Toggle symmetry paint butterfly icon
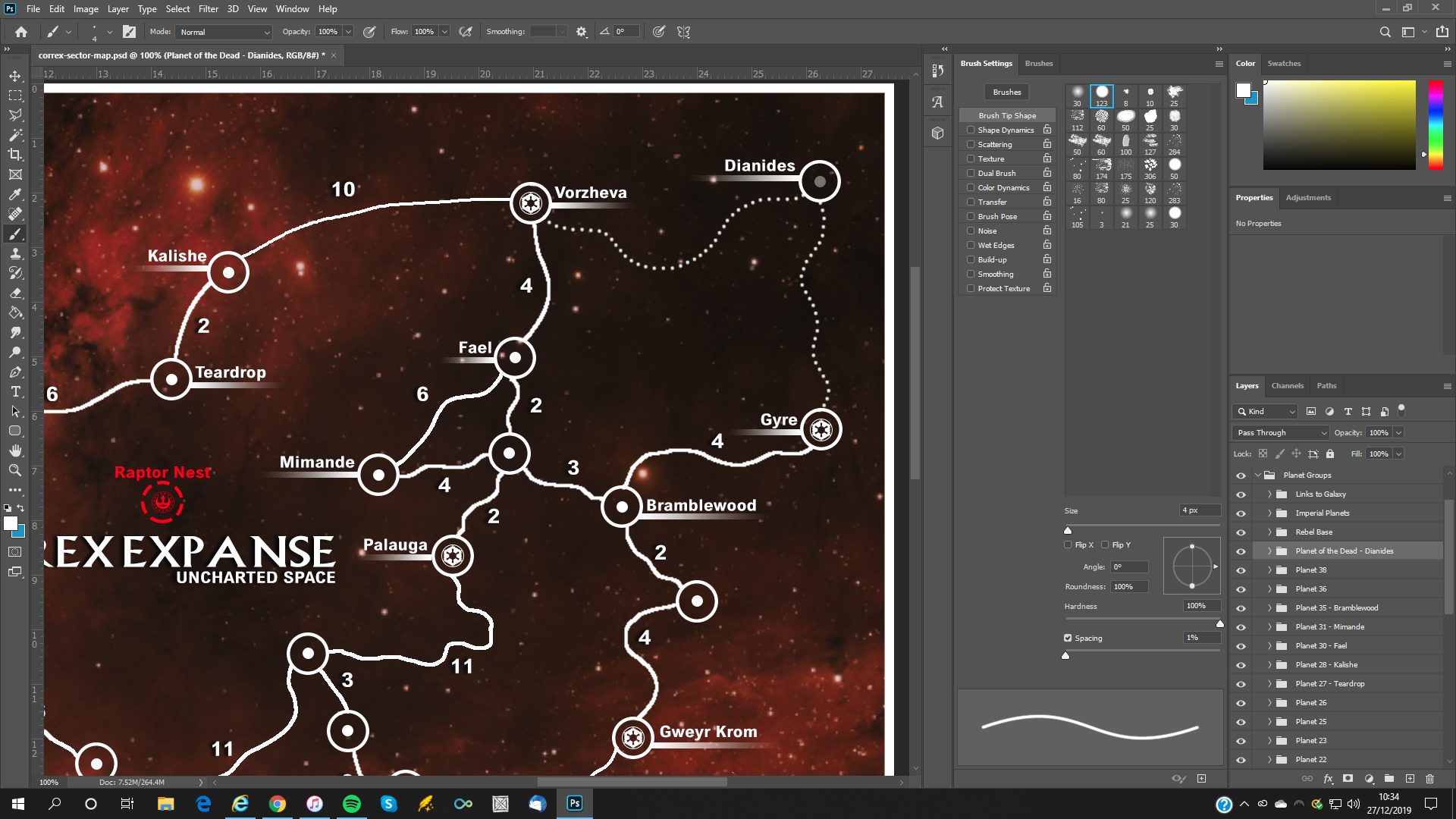The height and width of the screenshot is (819, 1456). 684,32
